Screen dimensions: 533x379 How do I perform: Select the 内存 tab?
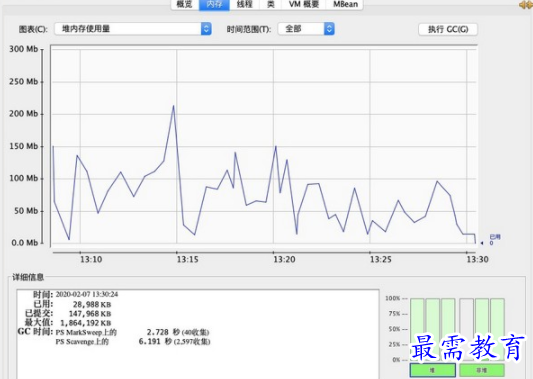click(x=214, y=4)
